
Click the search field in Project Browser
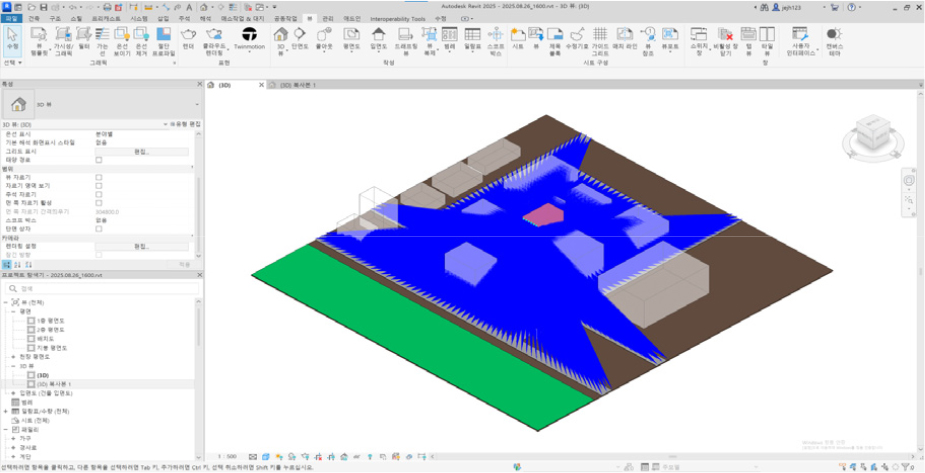[x=103, y=289]
